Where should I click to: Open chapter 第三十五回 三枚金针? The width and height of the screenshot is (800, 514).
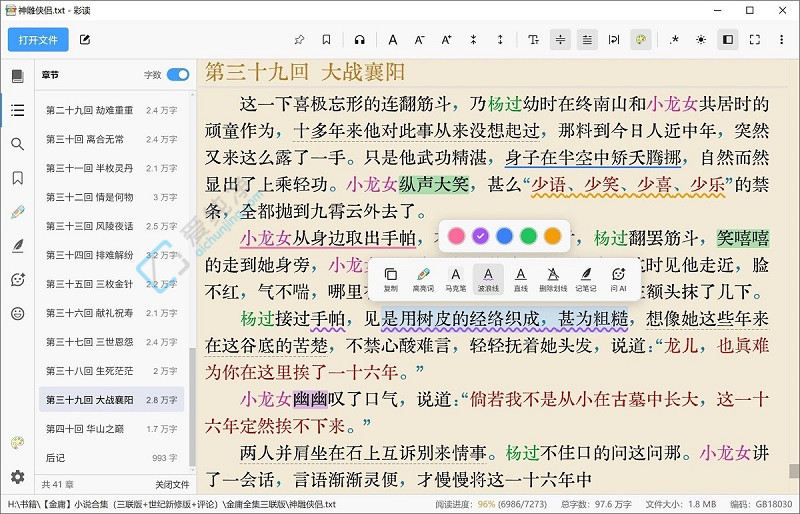coord(111,284)
